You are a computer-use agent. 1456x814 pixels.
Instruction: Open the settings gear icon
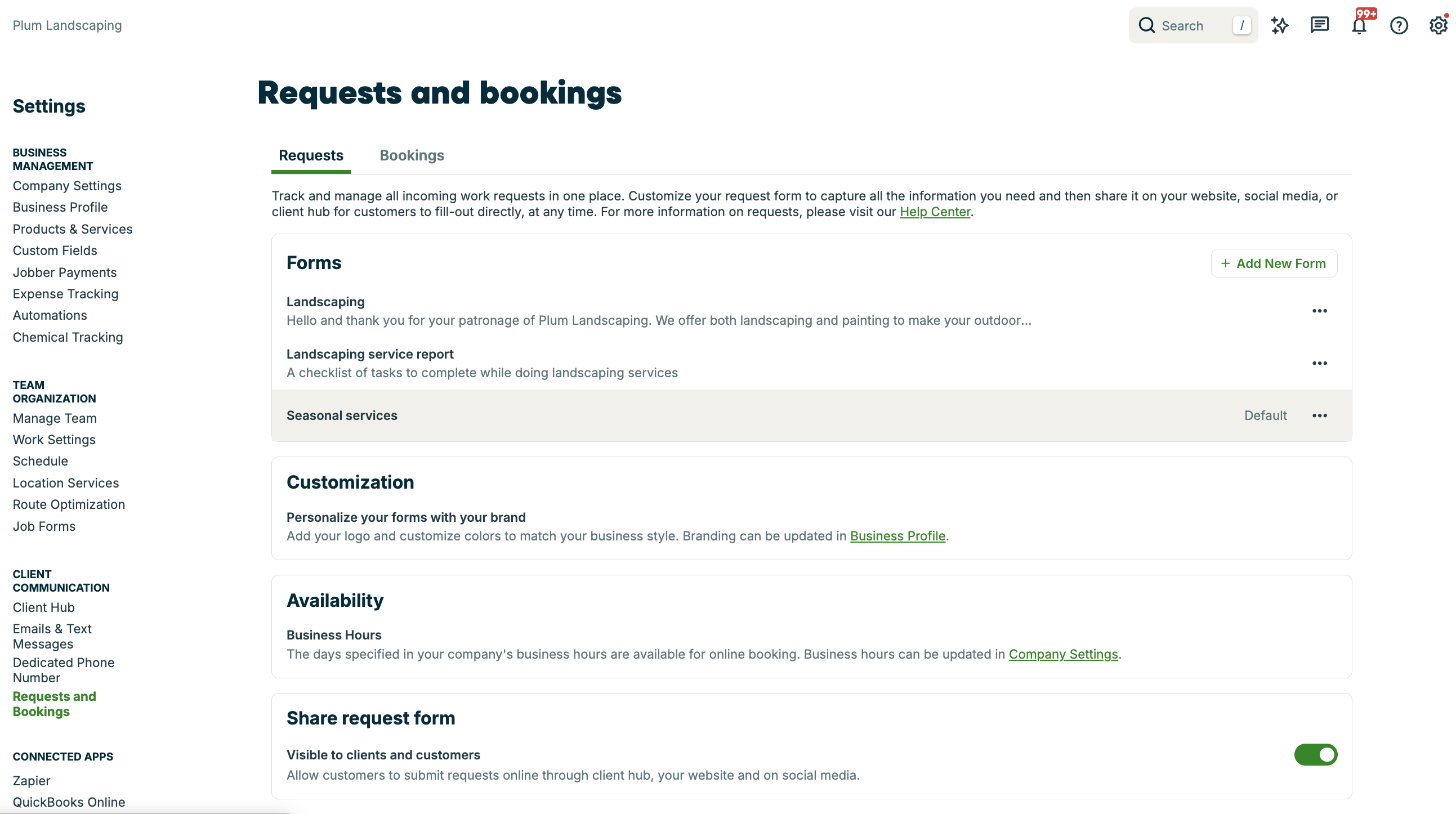click(1437, 25)
